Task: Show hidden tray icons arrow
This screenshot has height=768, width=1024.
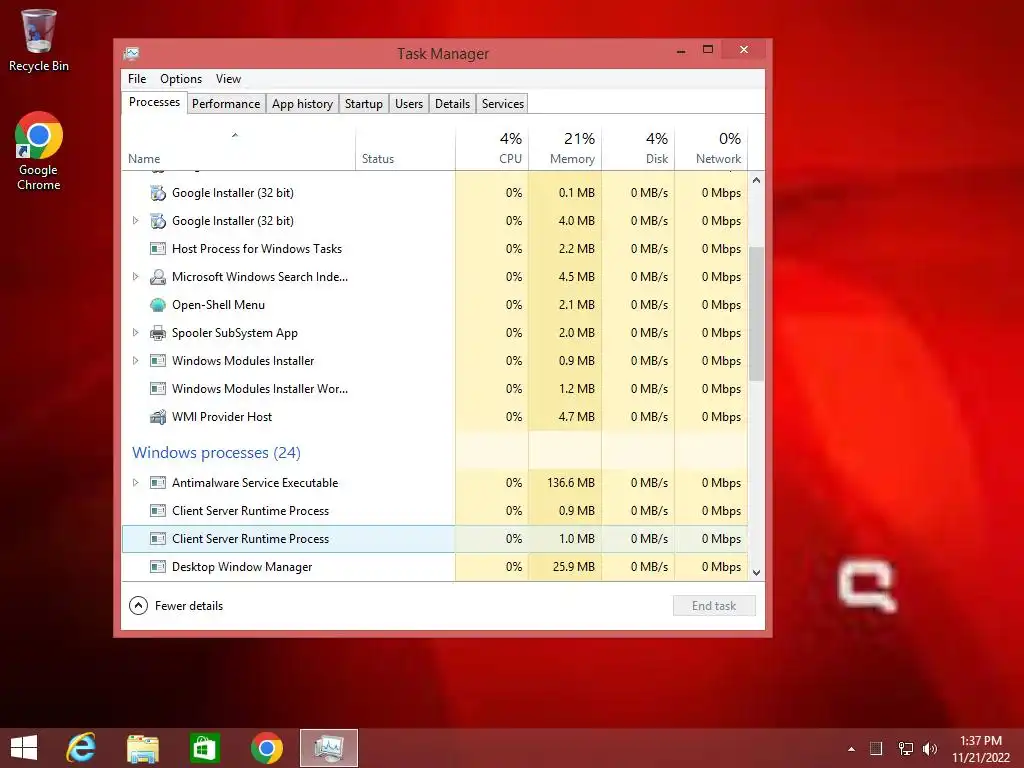Action: [x=851, y=749]
